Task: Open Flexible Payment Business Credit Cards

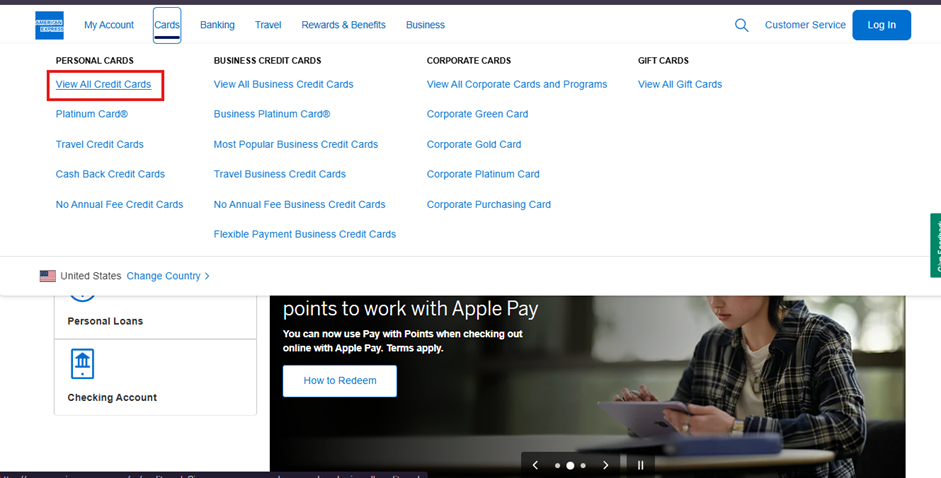Action: [305, 234]
